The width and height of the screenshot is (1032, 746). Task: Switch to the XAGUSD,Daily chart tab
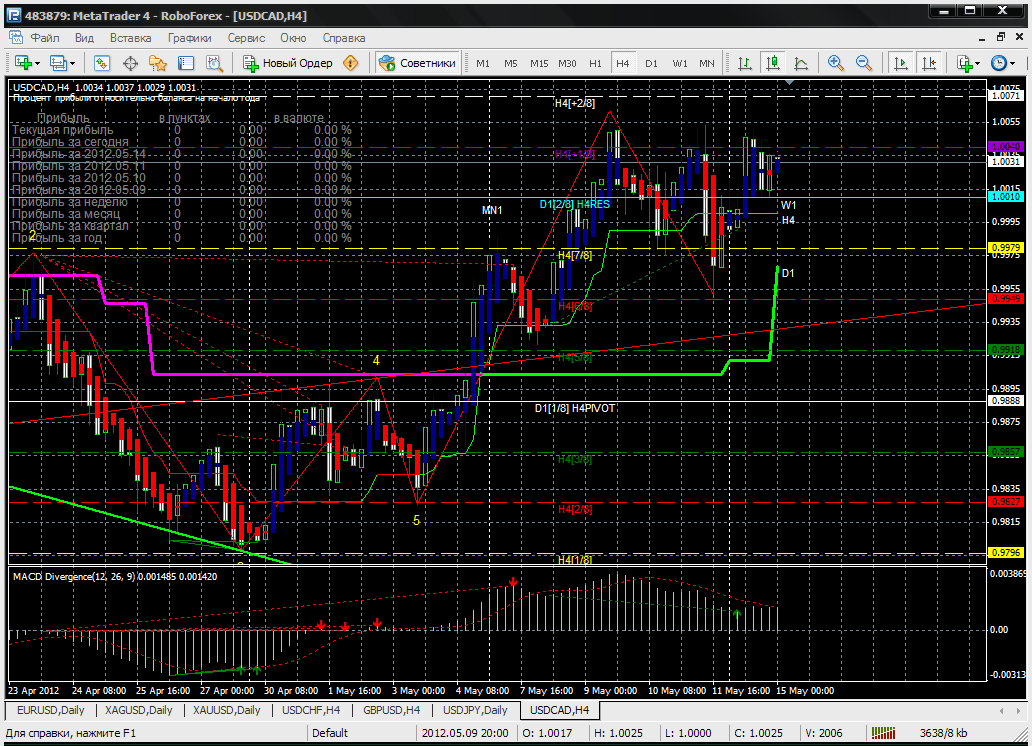pos(138,710)
